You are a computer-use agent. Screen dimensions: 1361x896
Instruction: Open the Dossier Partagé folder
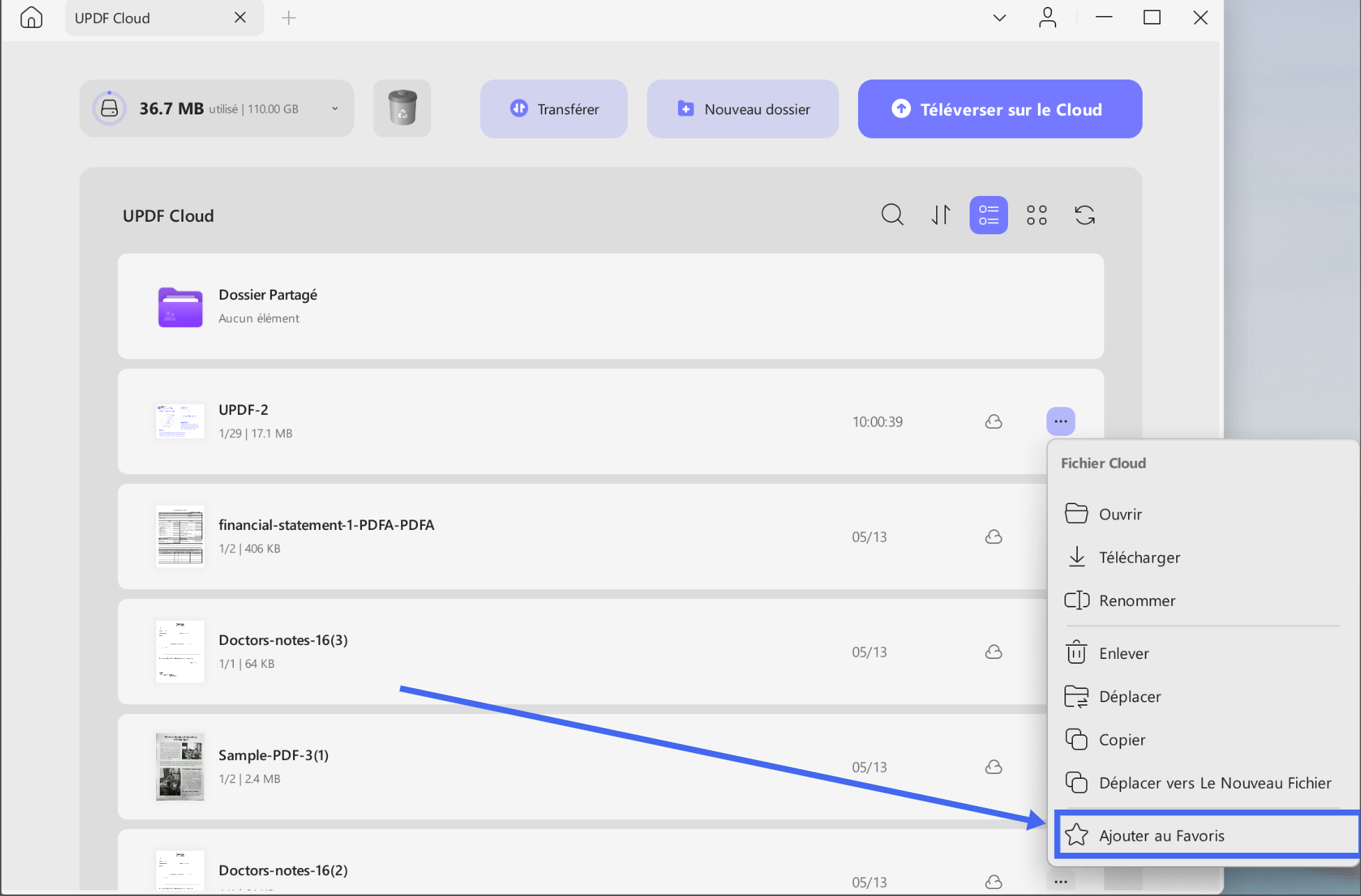point(610,306)
